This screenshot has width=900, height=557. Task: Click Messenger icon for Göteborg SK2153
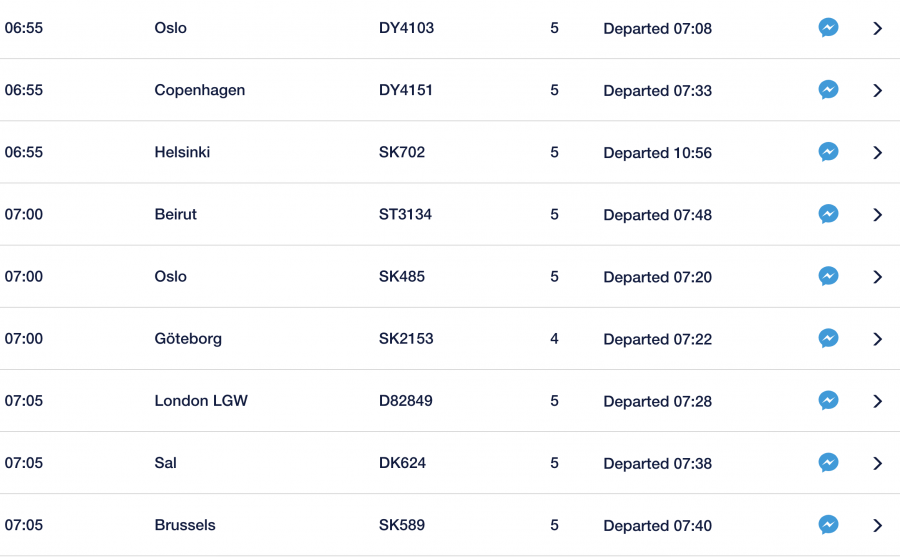[x=828, y=338]
